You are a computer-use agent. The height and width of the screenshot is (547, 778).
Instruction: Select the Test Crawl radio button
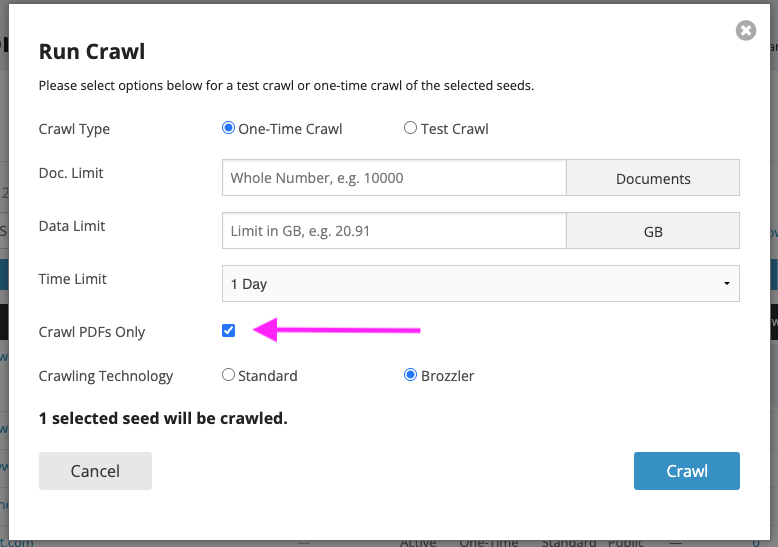point(410,128)
